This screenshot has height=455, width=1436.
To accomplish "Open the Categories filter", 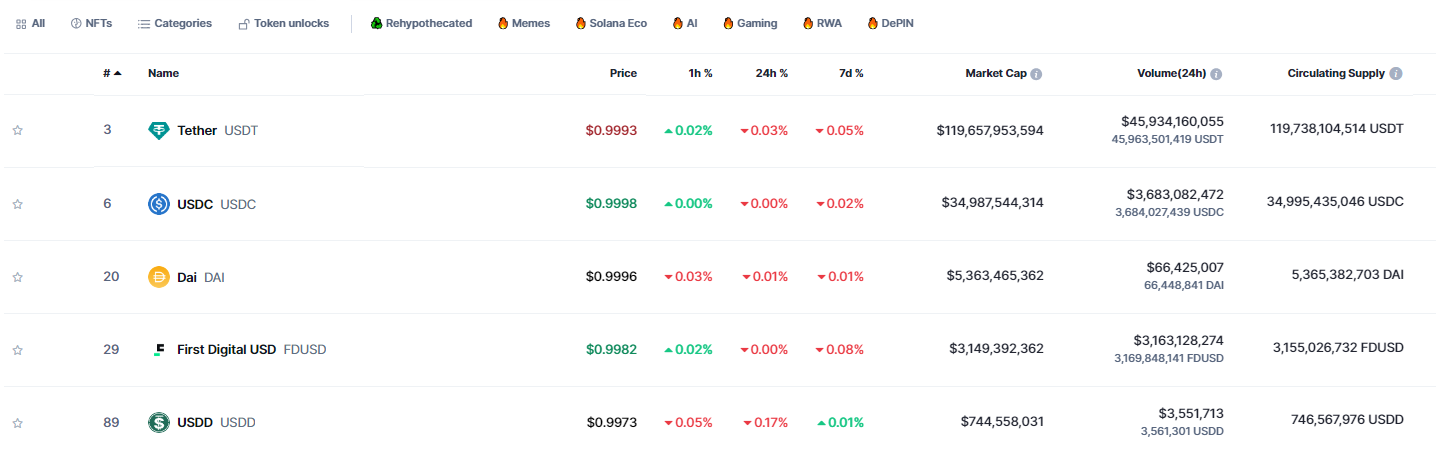I will point(174,23).
